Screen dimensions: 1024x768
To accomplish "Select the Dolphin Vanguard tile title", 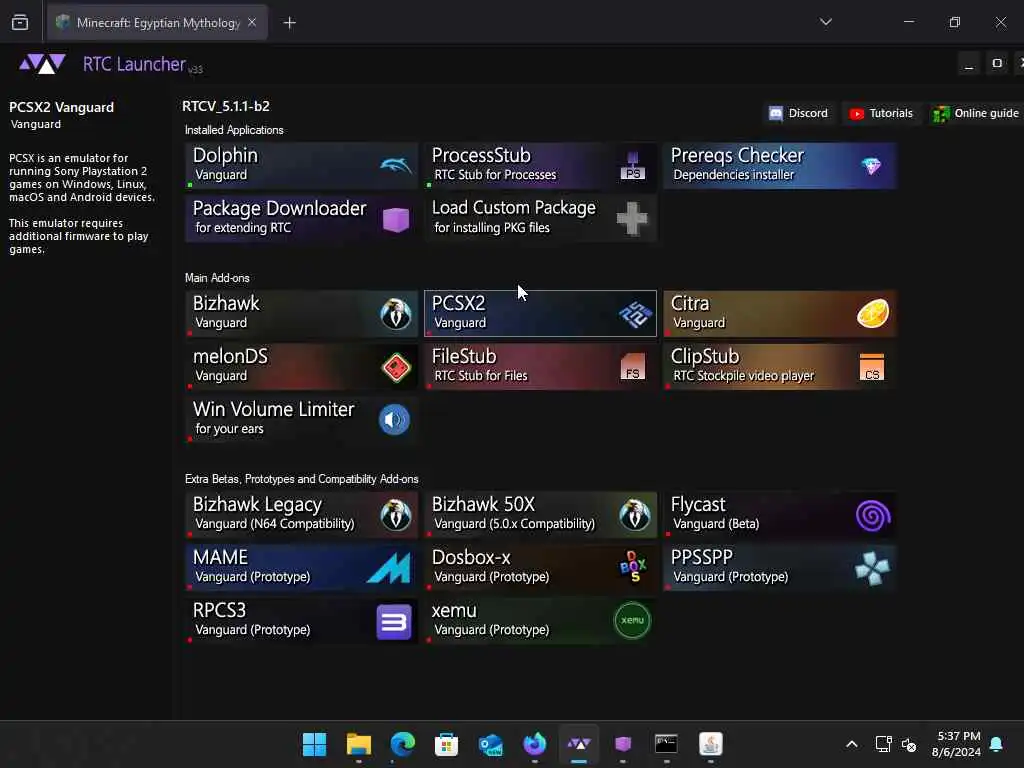I will pos(225,155).
